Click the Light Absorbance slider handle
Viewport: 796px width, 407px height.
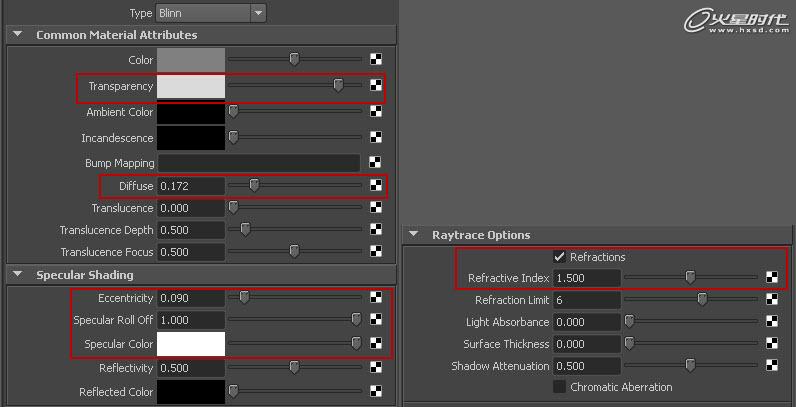[629, 321]
